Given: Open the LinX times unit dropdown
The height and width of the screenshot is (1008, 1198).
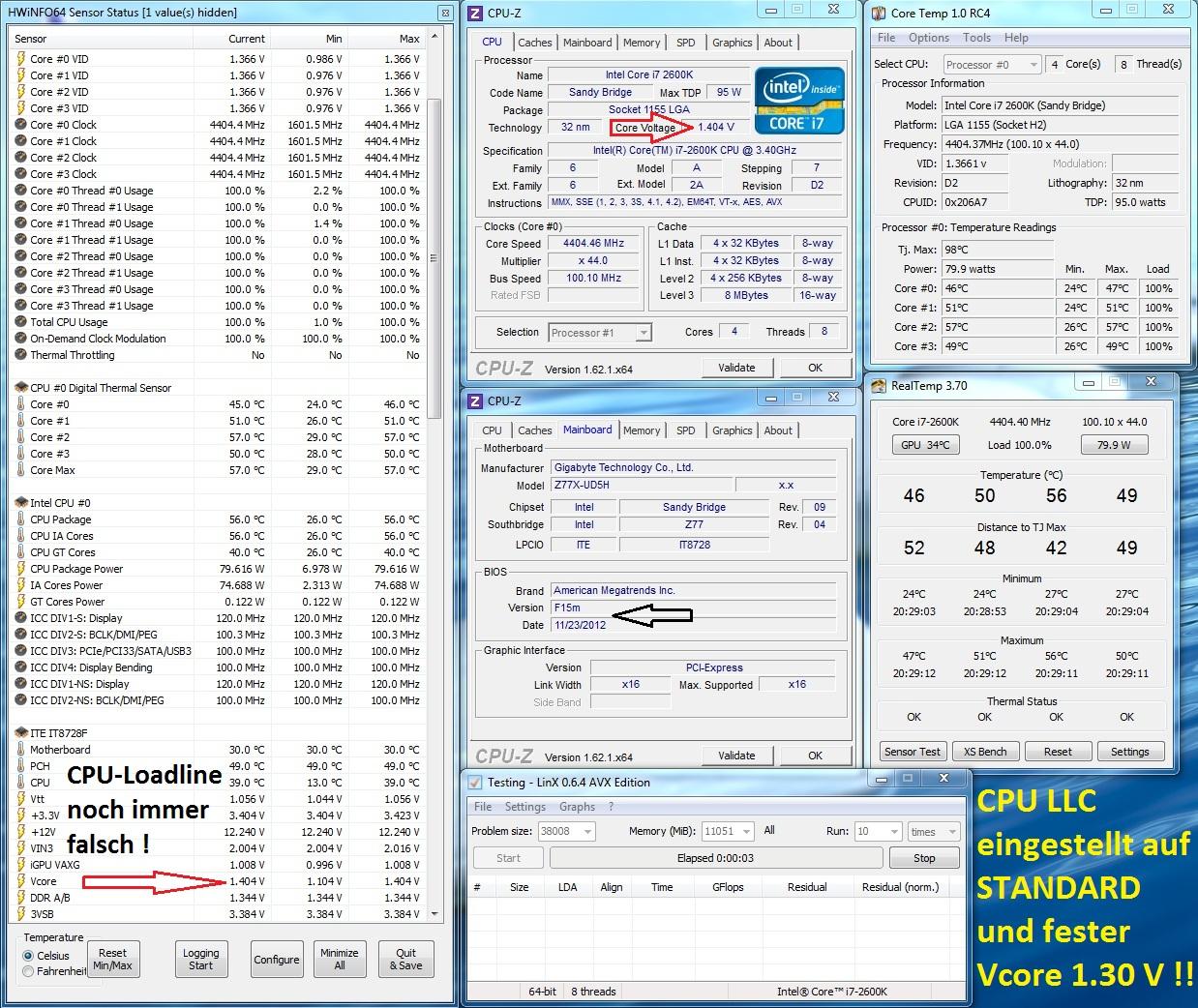Looking at the screenshot, I should [933, 831].
